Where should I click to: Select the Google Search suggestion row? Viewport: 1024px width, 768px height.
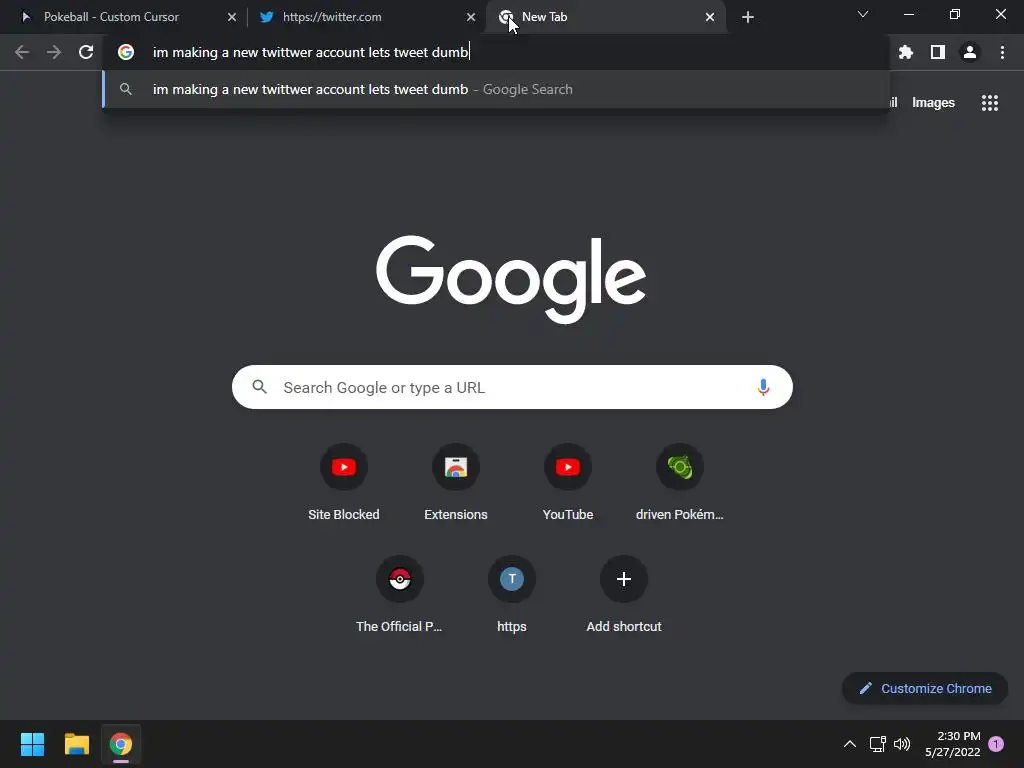coord(496,89)
